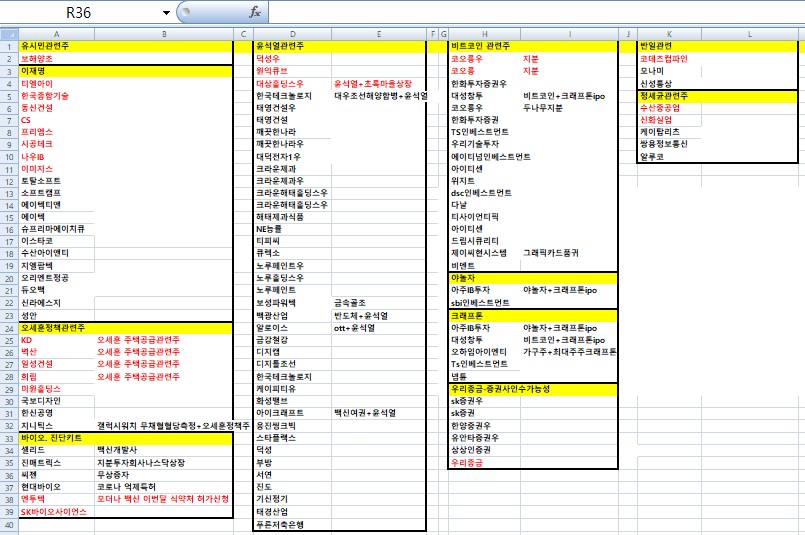
Task: Click the Name Box showing R36
Action: pos(80,12)
